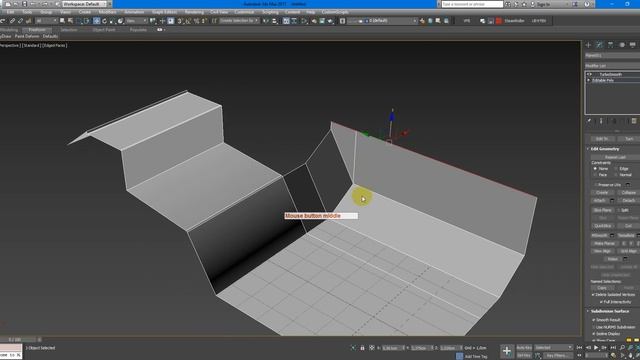Click the Unlink Selection toolbar icon
Image resolution: width=640 pixels, height=360 pixels.
20,21
